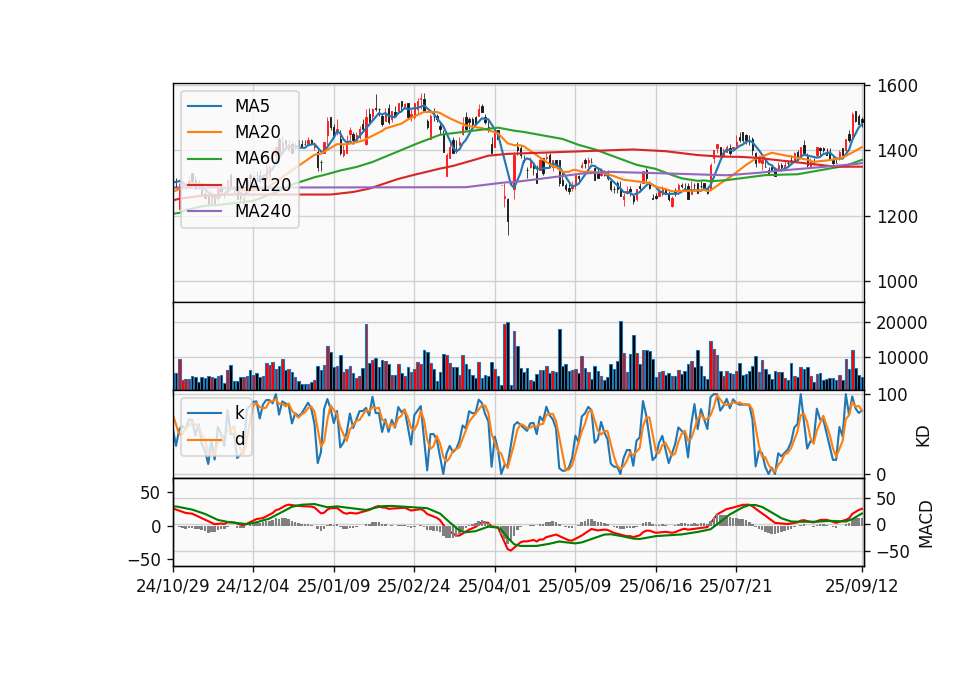960x690 pixels.
Task: Click the MA20 legend label
Action: point(257,132)
